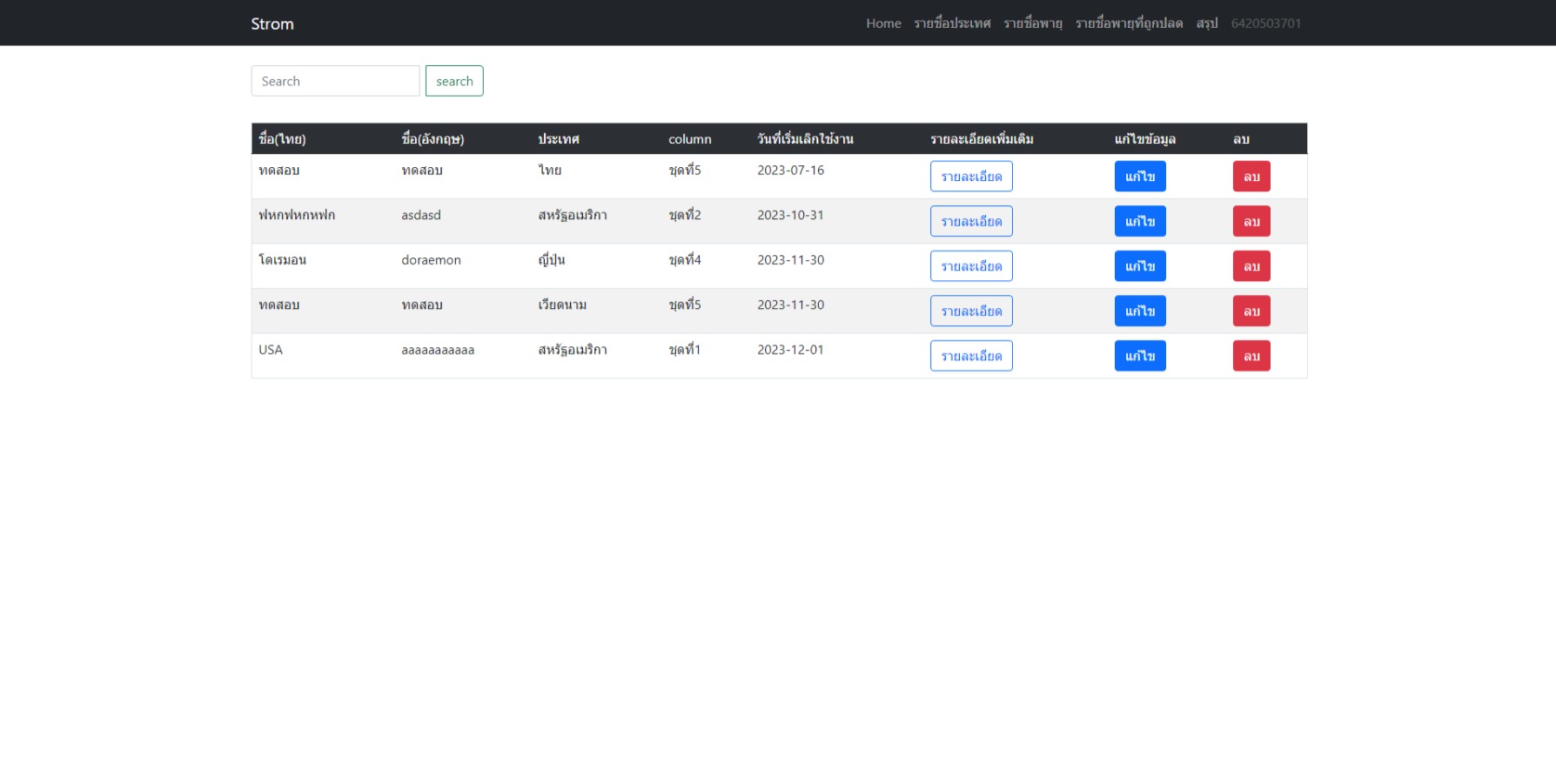
Task: Open the Home menu item
Action: [x=883, y=23]
